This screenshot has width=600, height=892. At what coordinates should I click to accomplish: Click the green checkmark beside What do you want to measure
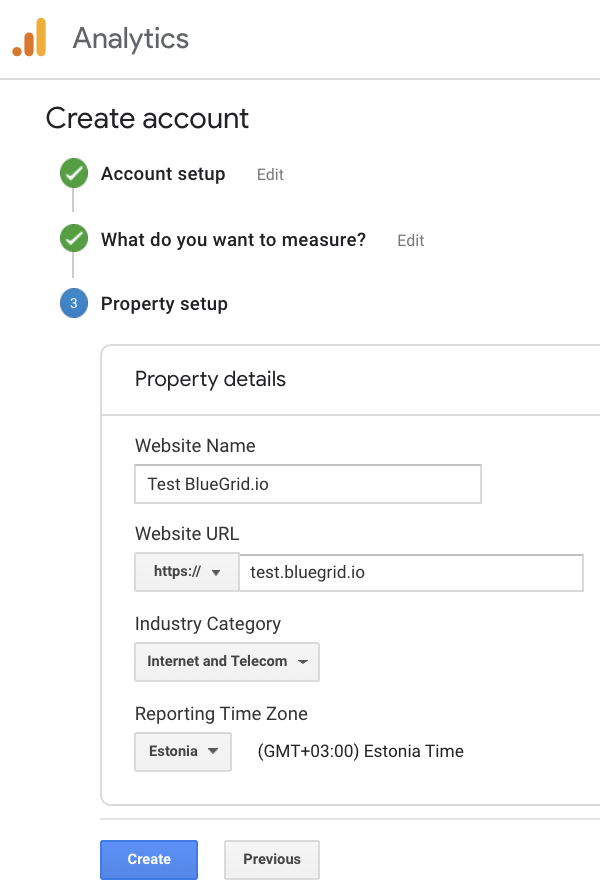74,238
